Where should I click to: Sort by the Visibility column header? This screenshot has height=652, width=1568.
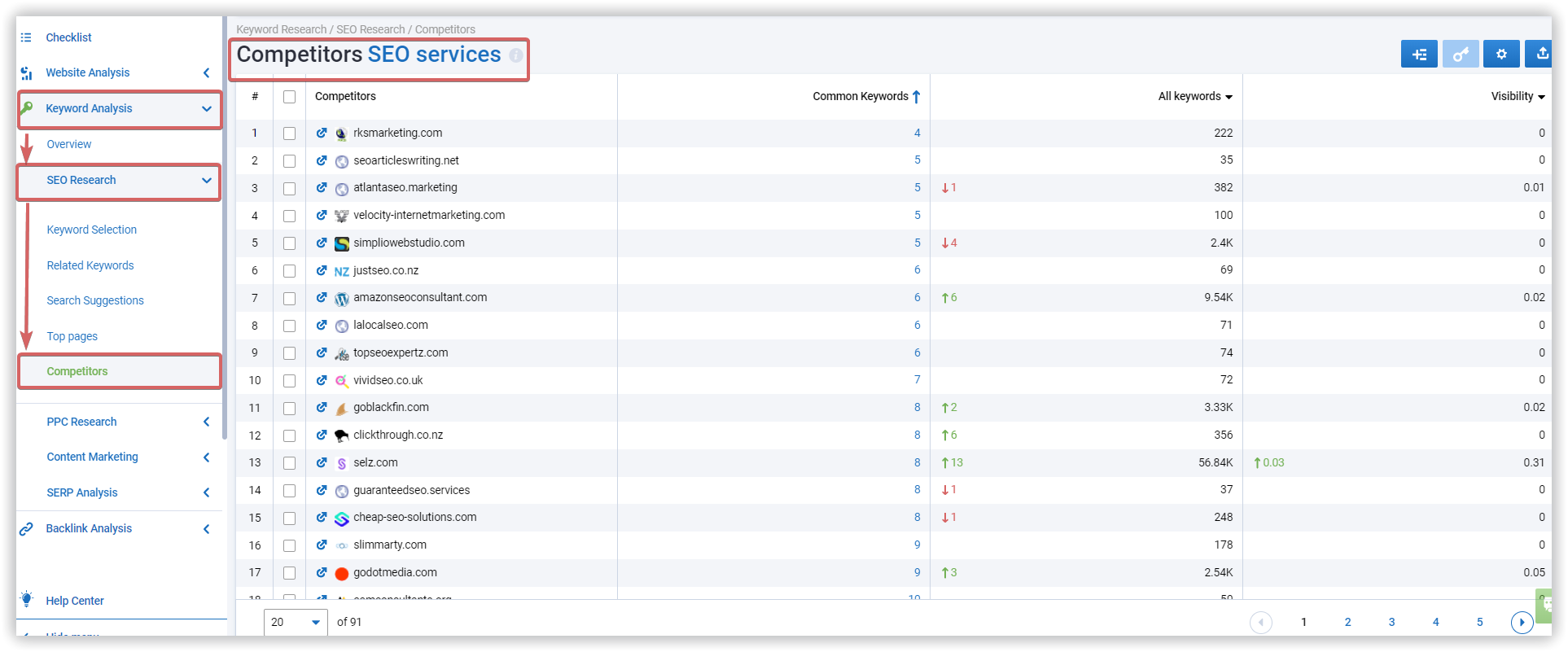point(1518,96)
